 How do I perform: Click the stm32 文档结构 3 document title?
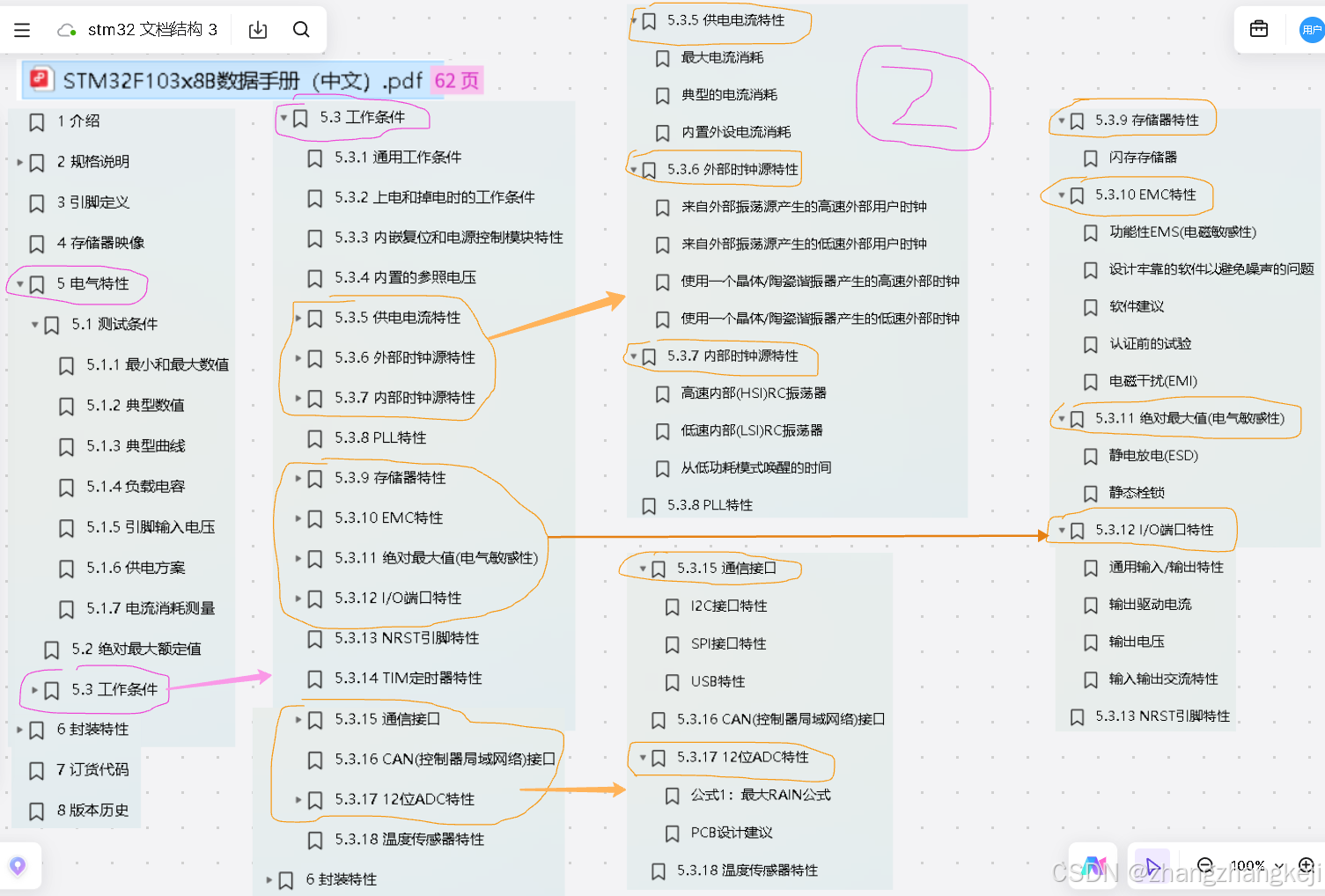[x=152, y=30]
